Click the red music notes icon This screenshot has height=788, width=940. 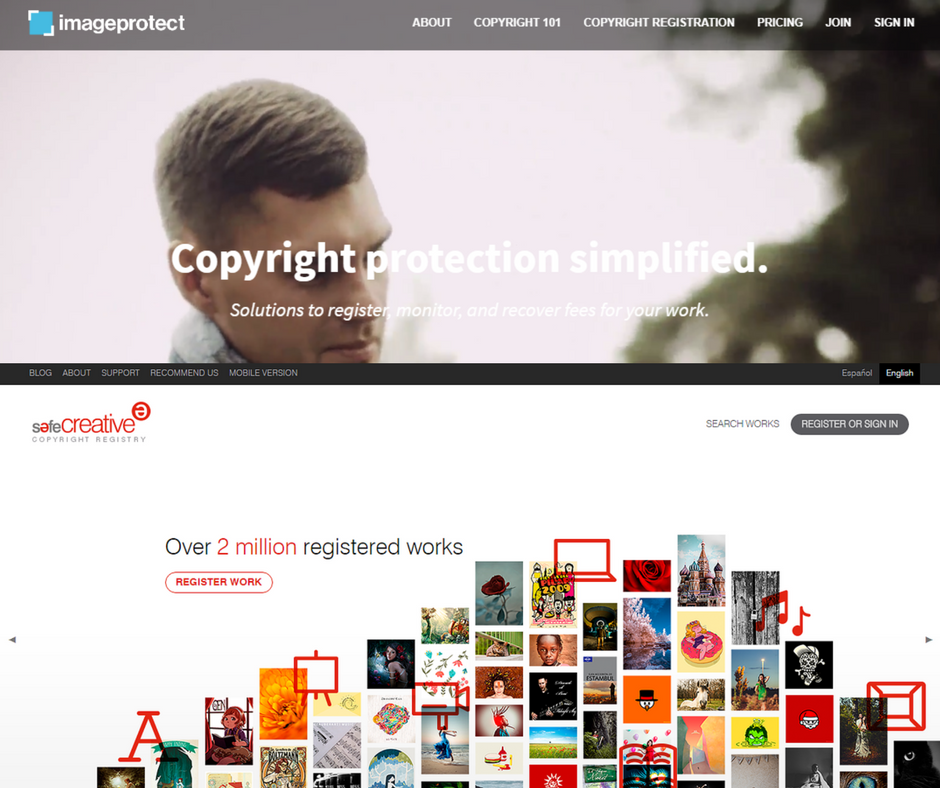(x=783, y=613)
